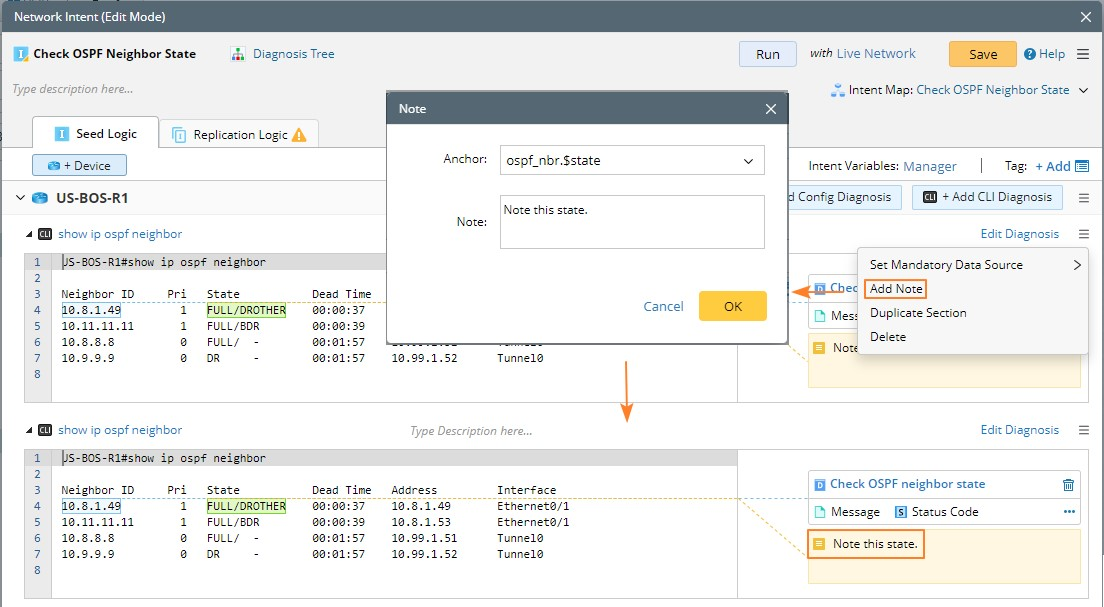Select Add Note from the context menu
The width and height of the screenshot is (1104, 607).
(895, 289)
